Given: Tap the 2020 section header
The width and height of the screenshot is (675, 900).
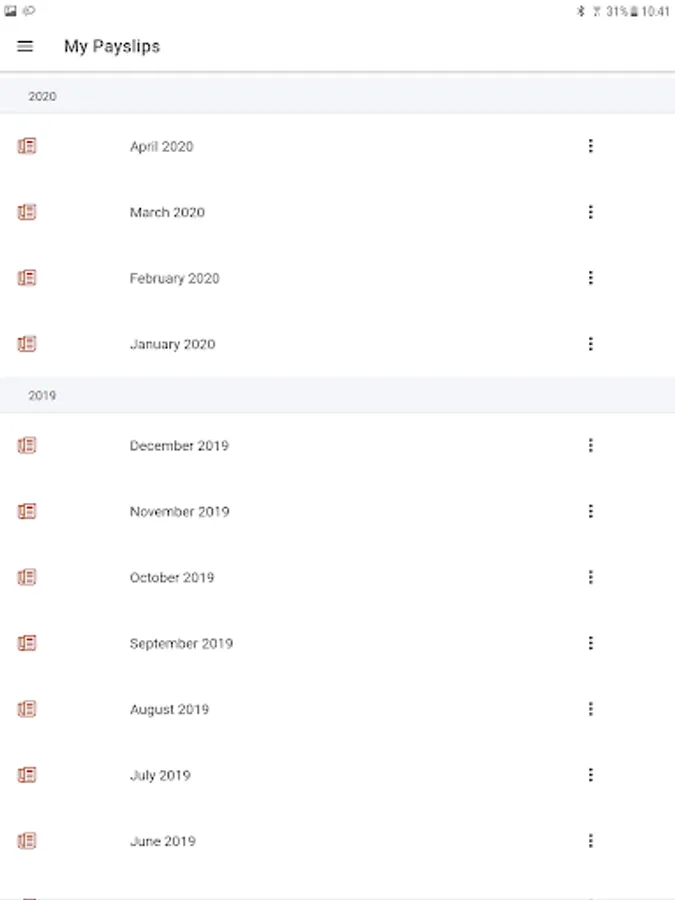Looking at the screenshot, I should (338, 96).
